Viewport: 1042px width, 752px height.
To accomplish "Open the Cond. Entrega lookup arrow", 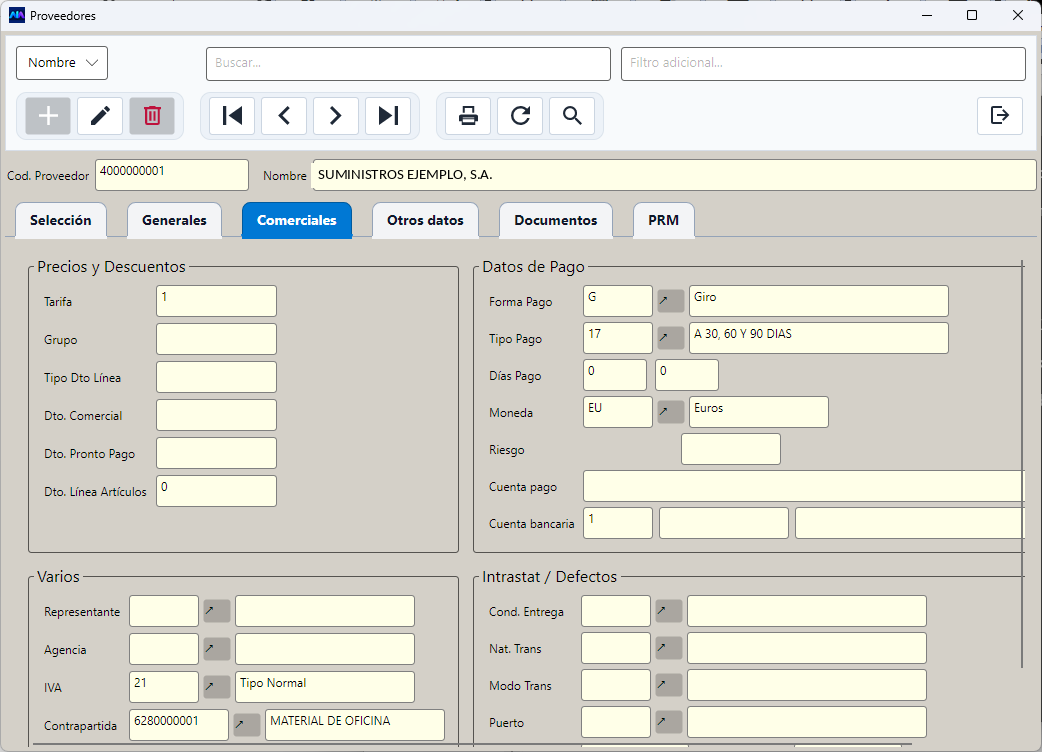I will coord(669,611).
